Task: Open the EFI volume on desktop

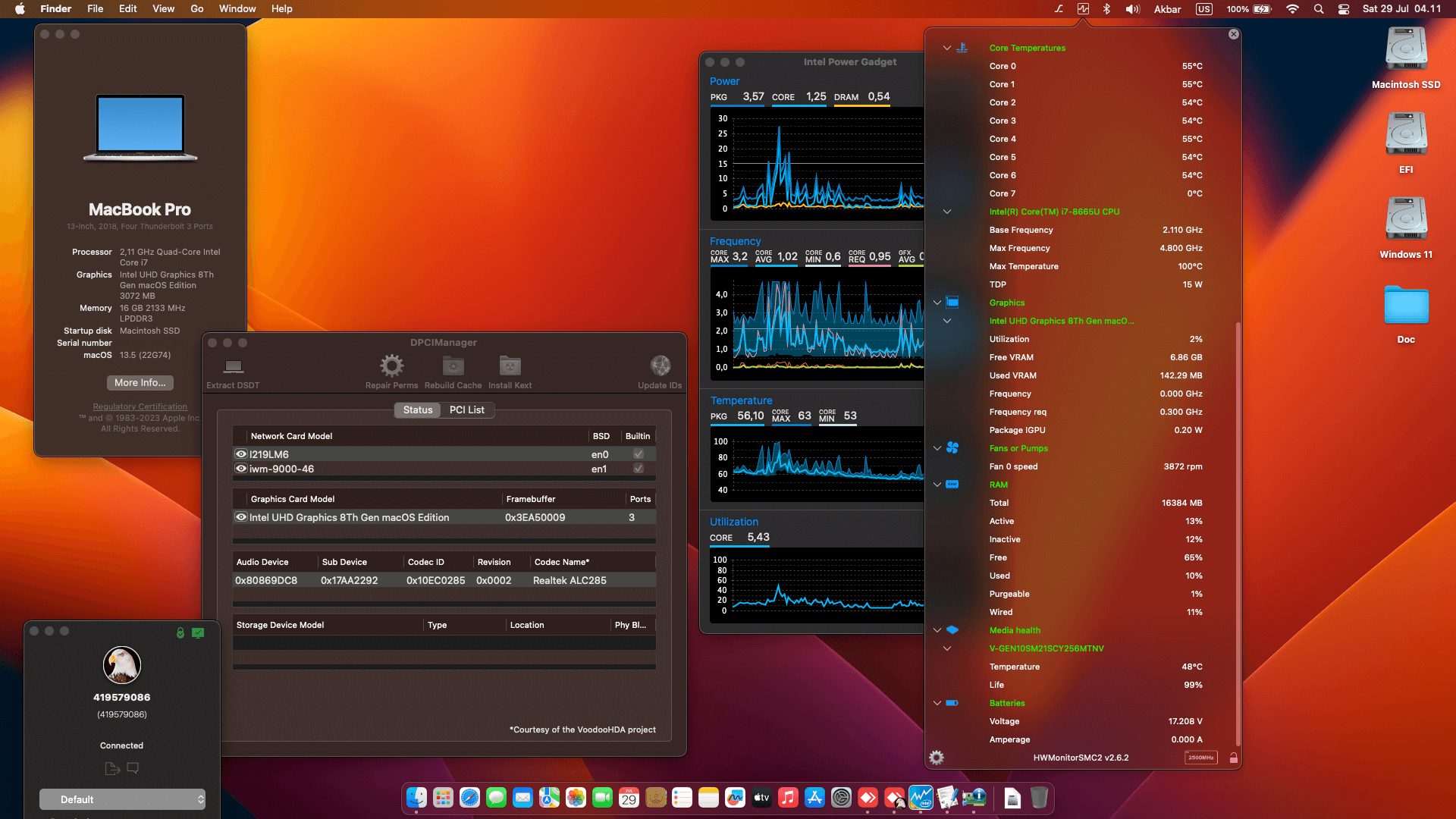Action: pos(1406,143)
